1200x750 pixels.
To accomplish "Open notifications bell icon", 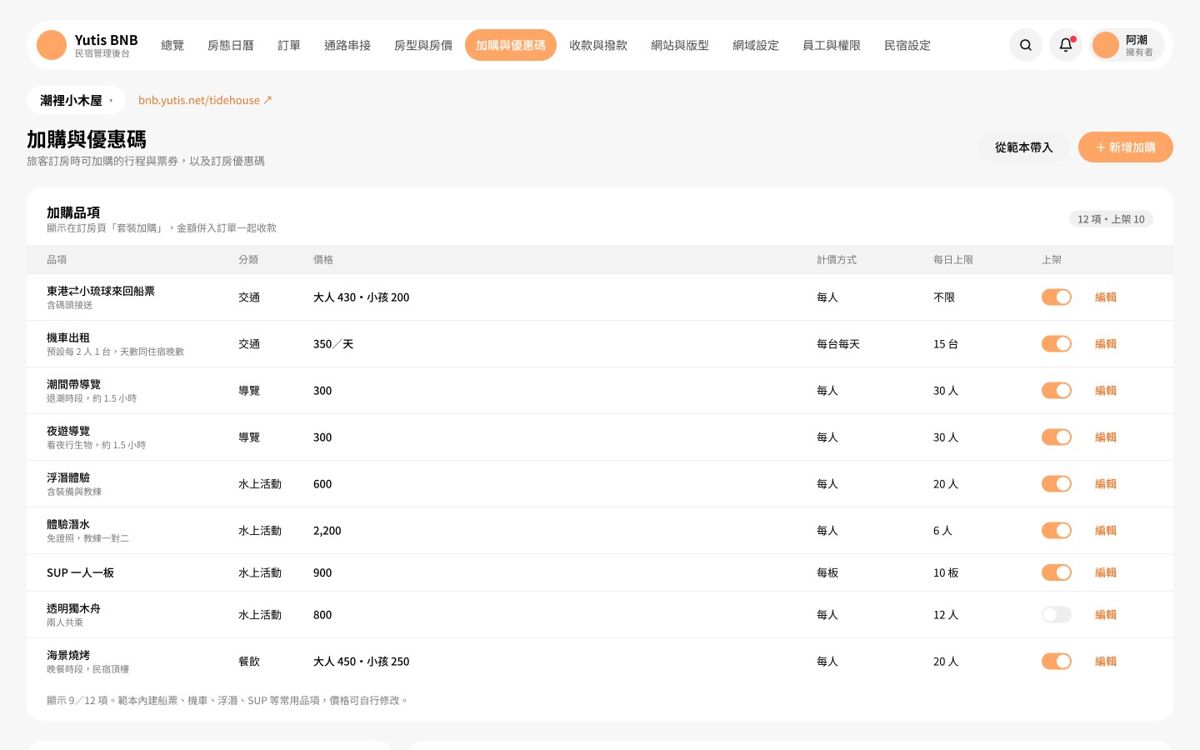I will pos(1066,45).
